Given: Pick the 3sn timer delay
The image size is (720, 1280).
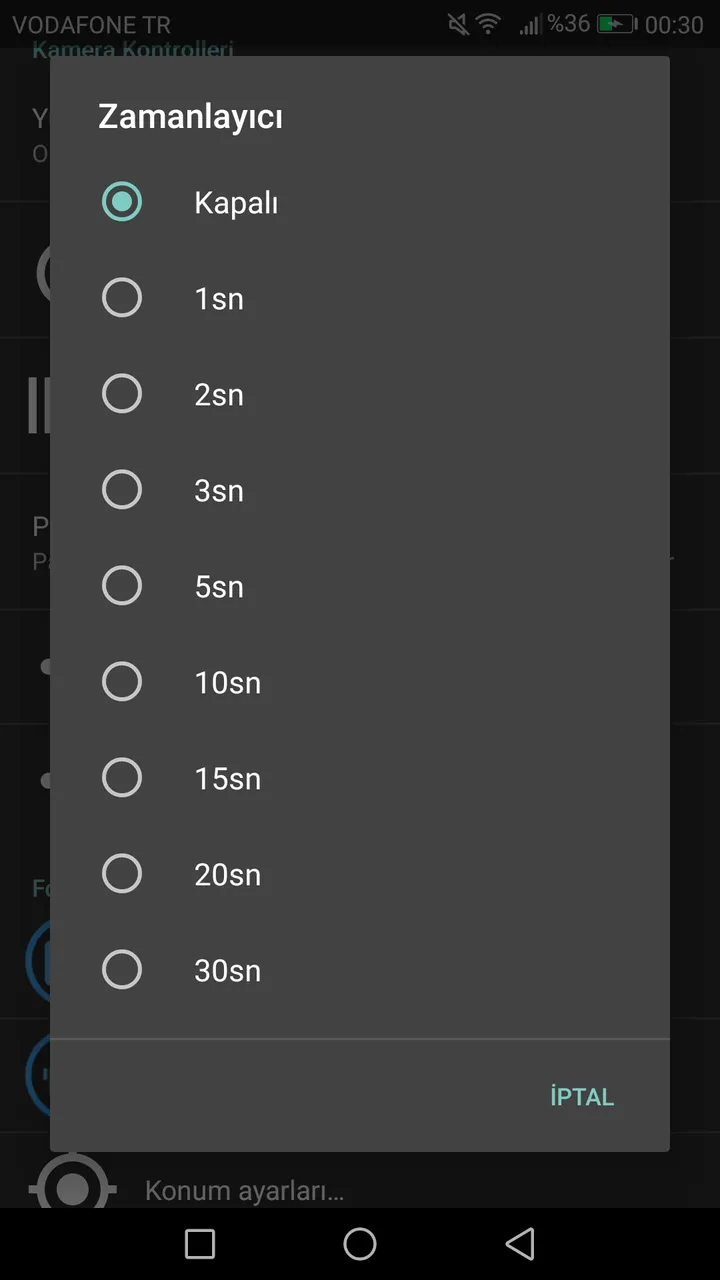Looking at the screenshot, I should pos(360,490).
